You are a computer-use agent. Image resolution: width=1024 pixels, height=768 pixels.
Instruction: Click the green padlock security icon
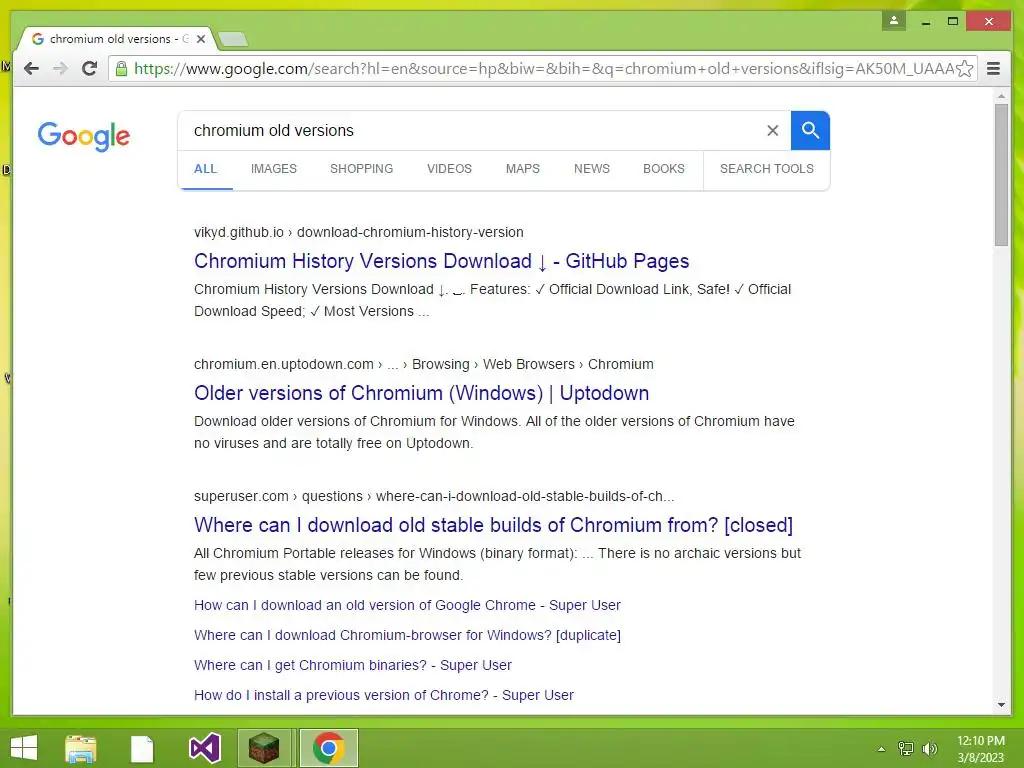tap(121, 69)
